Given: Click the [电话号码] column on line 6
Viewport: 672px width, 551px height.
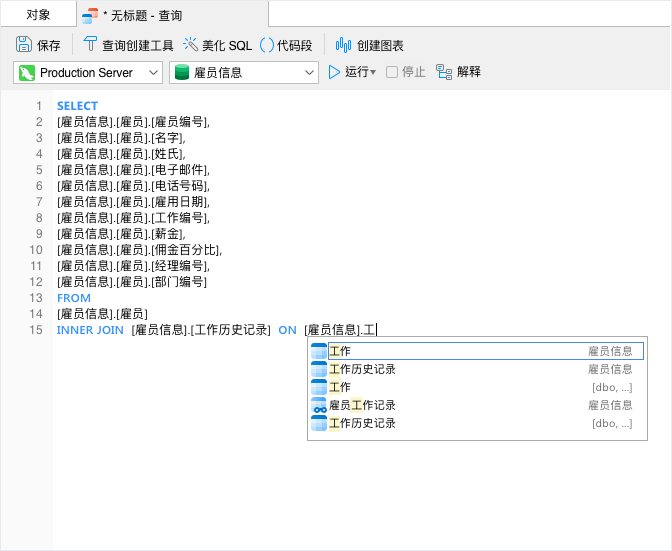Looking at the screenshot, I should [179, 186].
